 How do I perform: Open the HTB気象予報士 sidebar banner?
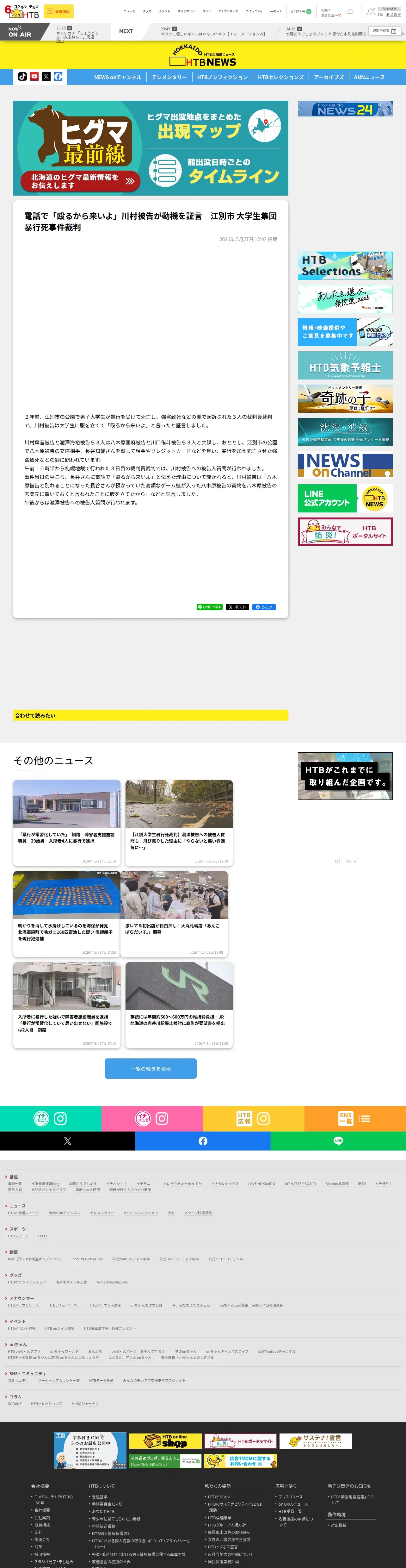click(345, 365)
